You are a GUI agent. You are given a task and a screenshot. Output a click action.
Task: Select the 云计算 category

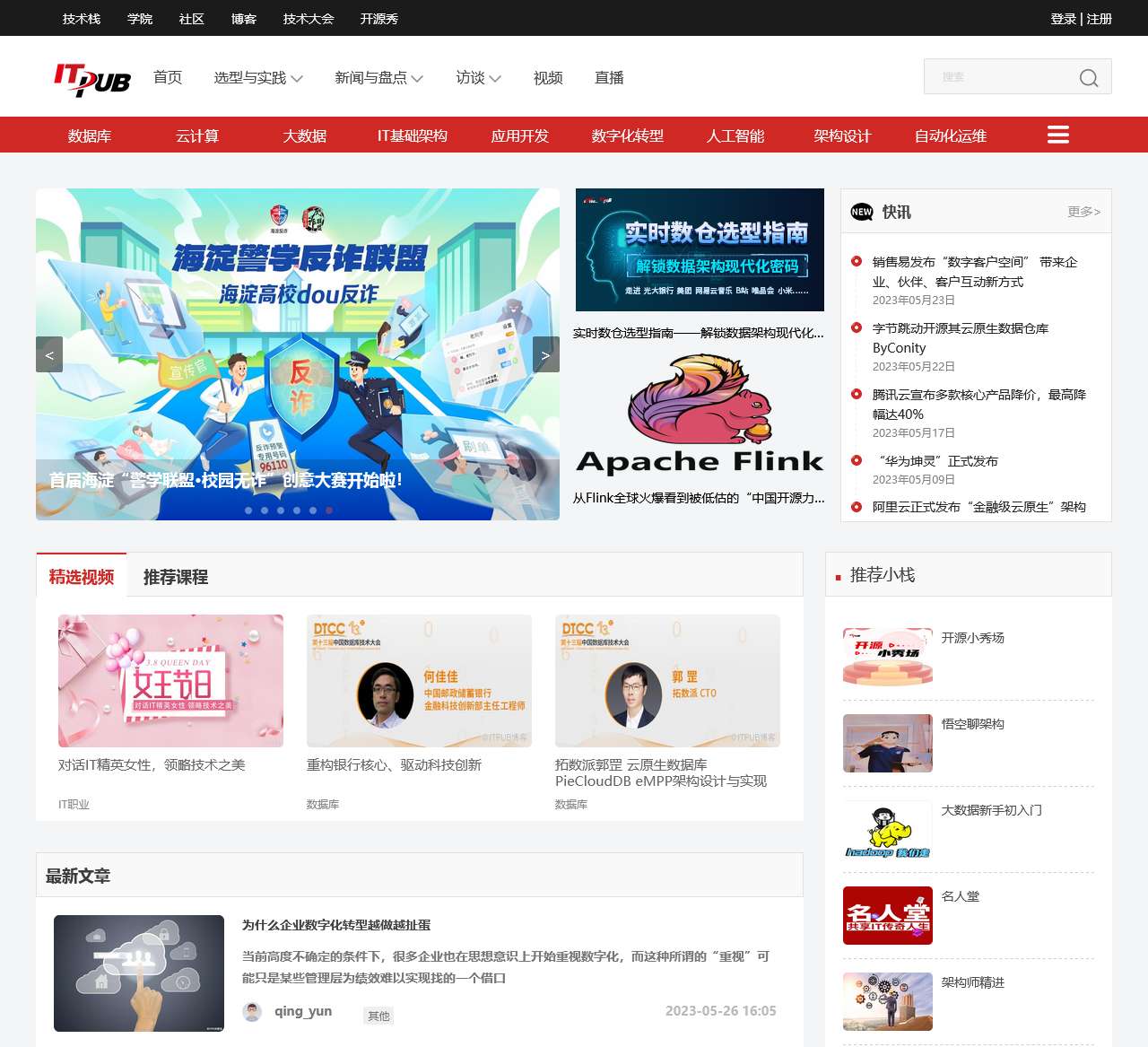point(197,135)
